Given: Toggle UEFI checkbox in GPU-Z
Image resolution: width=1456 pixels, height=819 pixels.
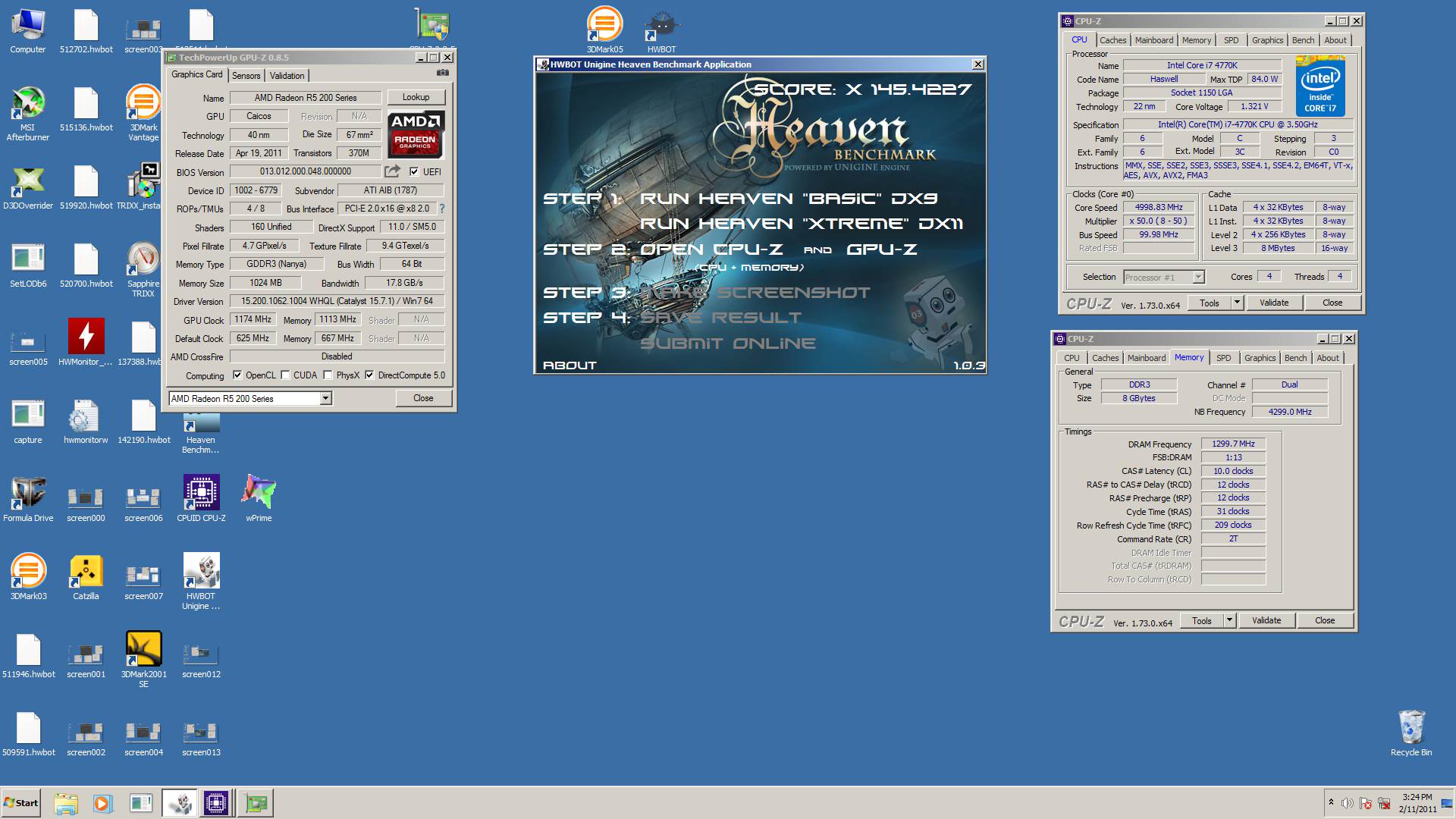Looking at the screenshot, I should click(x=414, y=172).
